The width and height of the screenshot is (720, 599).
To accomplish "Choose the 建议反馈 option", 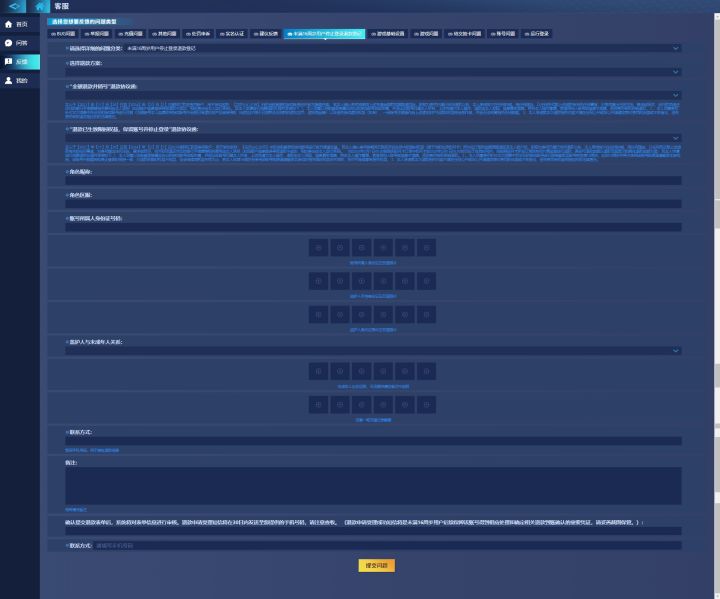I will pos(266,34).
